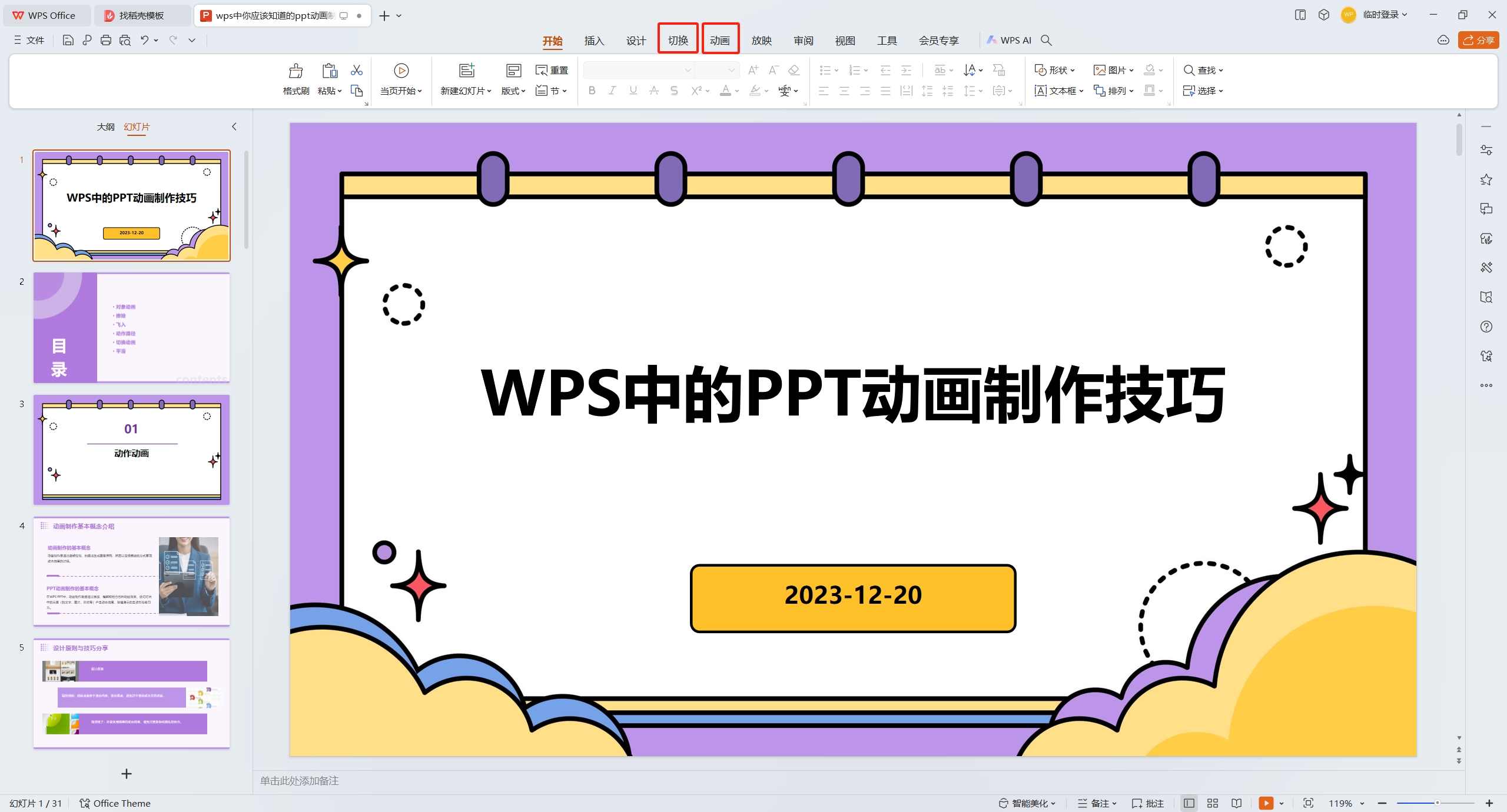
Task: Switch to the Outline (大纲) panel tab
Action: pos(105,127)
